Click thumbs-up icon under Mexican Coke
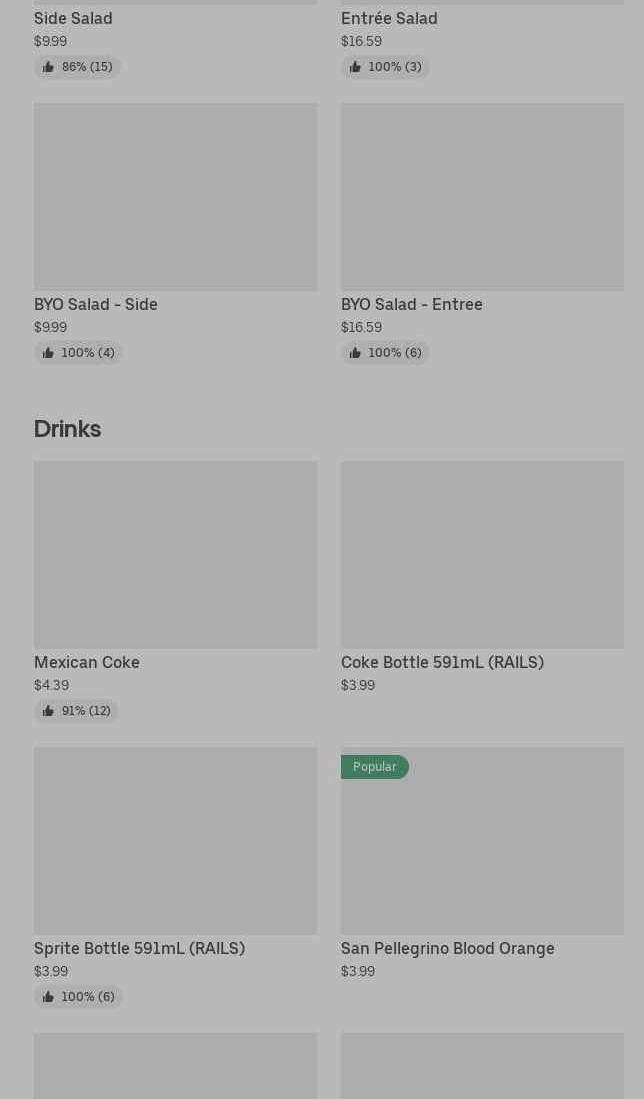Image resolution: width=644 pixels, height=1099 pixels. point(48,711)
